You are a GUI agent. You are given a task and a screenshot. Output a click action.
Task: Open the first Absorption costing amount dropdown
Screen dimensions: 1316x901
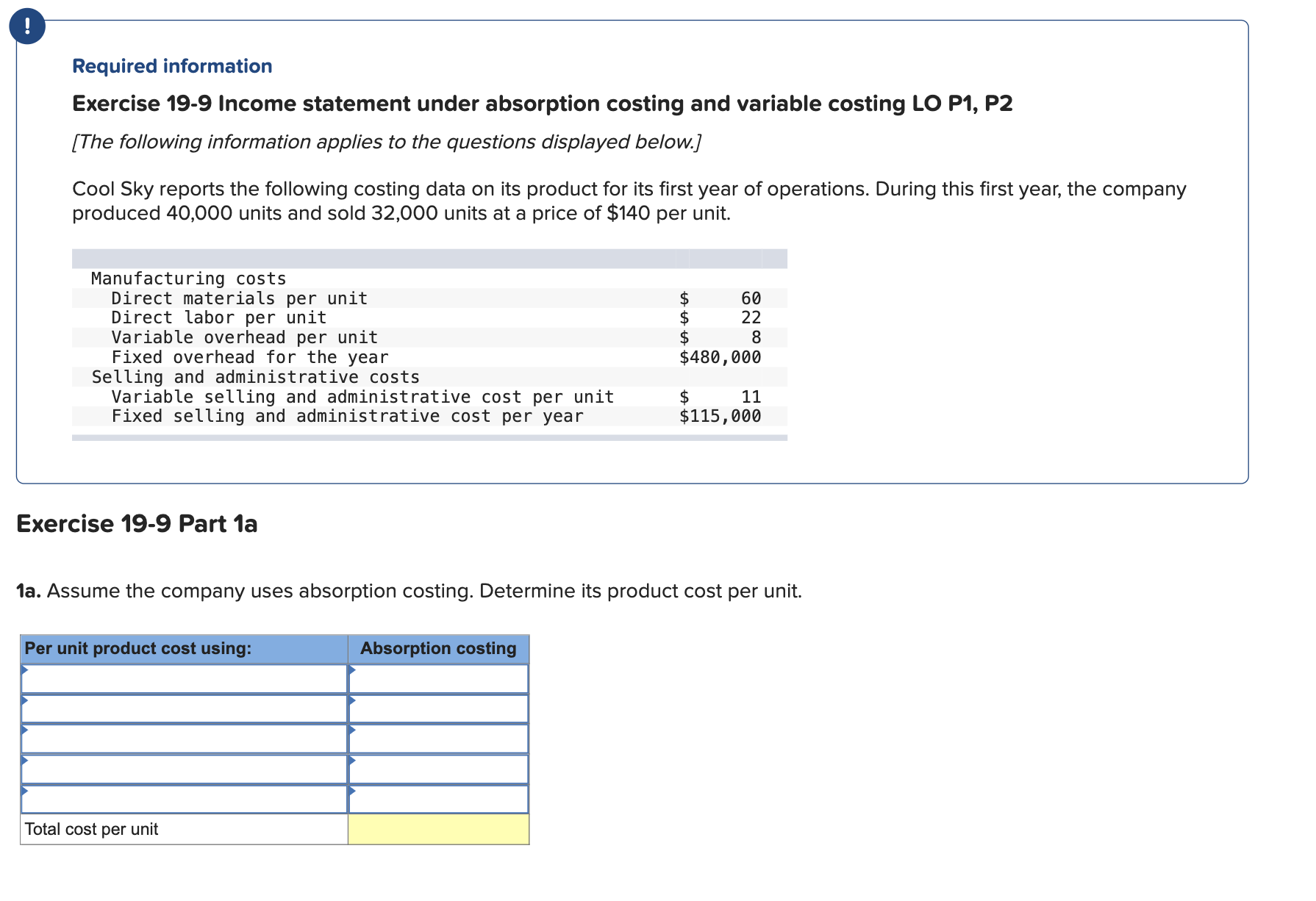coord(437,678)
